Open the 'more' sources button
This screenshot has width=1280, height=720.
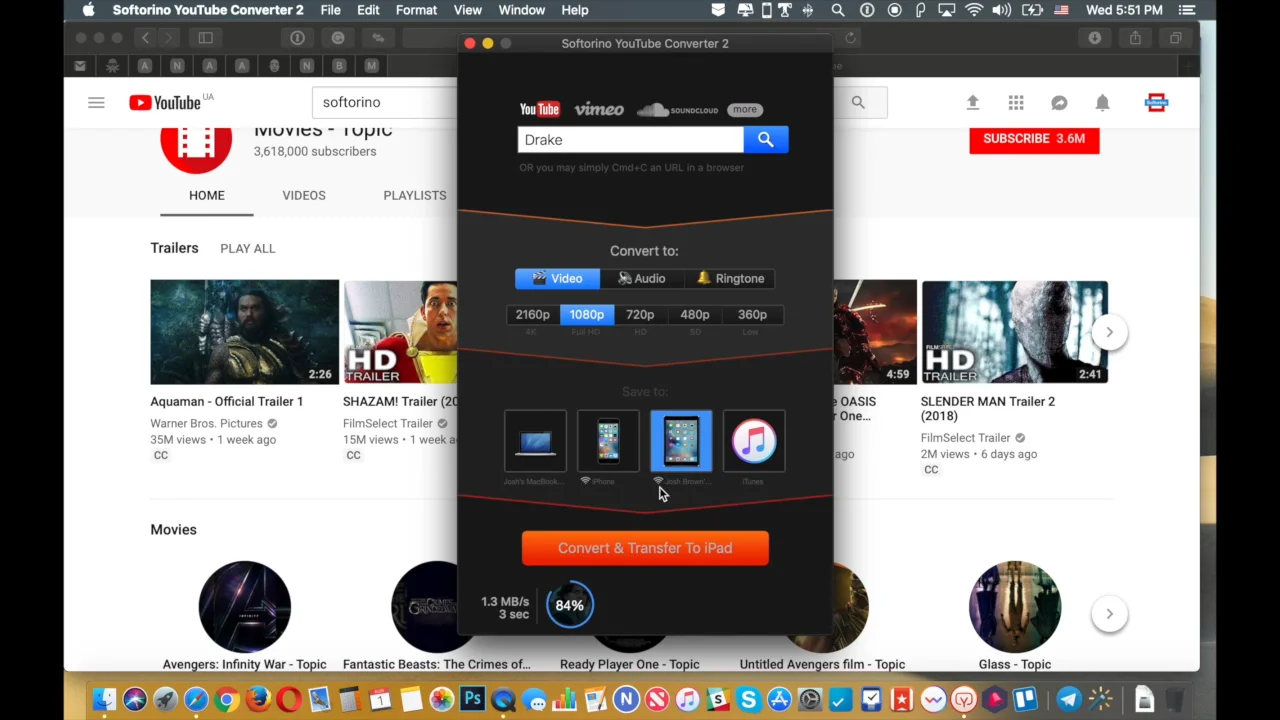pos(744,109)
